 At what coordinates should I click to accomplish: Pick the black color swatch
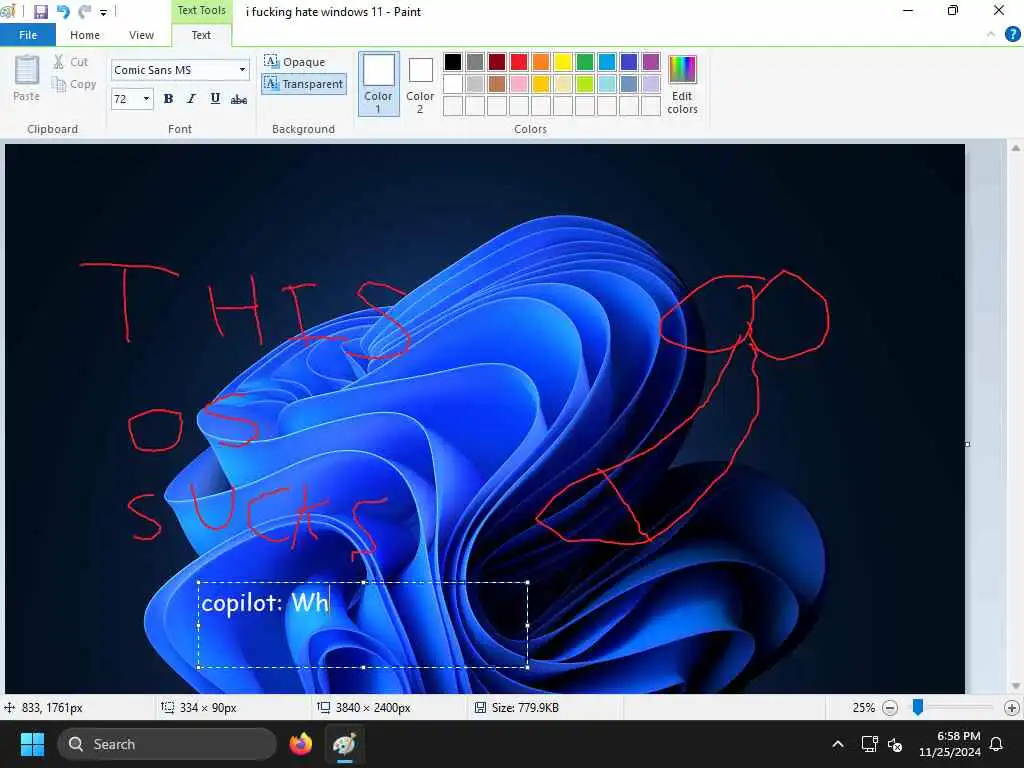[x=453, y=62]
